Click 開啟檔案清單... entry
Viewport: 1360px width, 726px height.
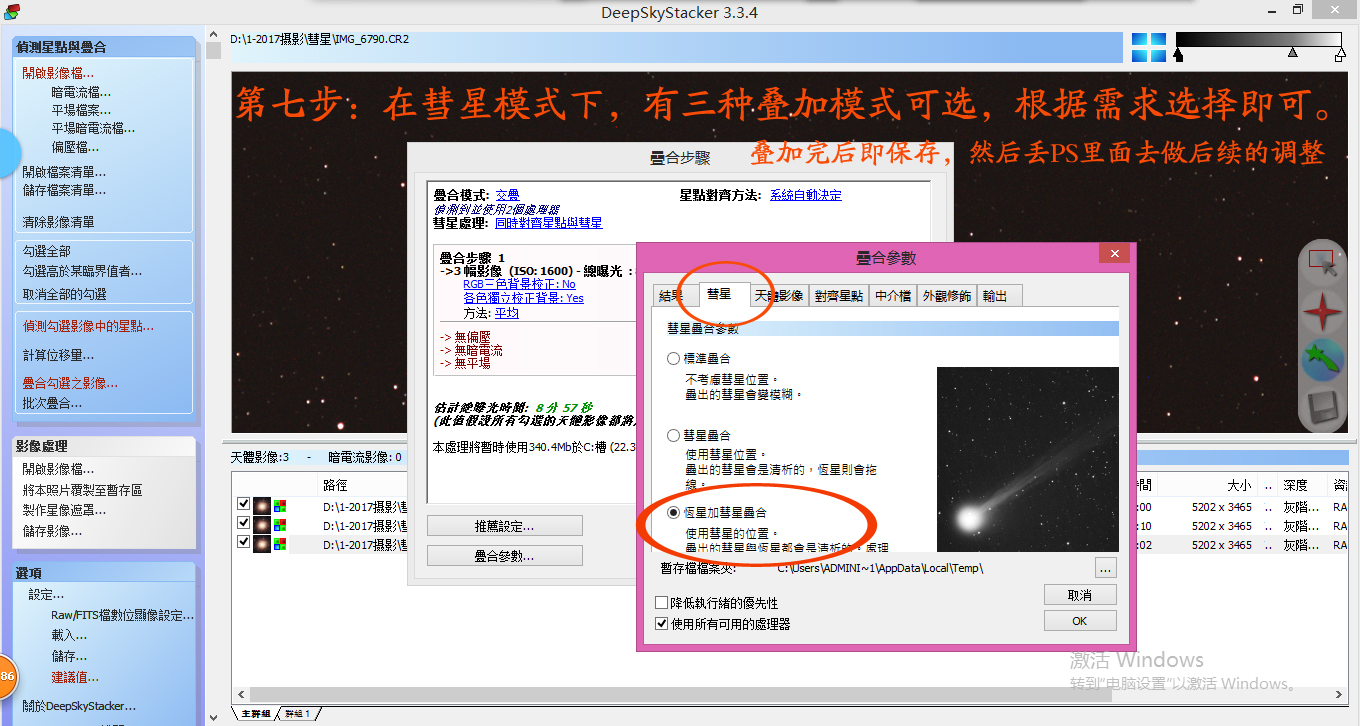point(64,172)
